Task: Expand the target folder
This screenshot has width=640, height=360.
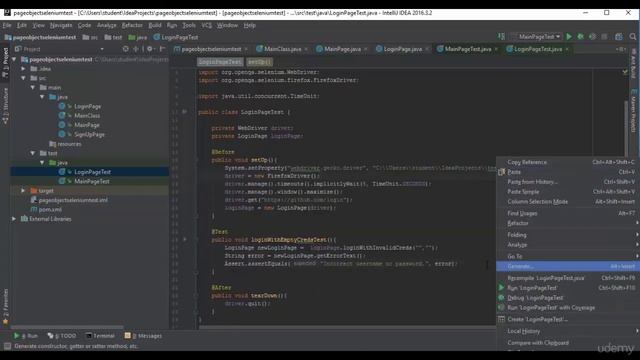Action: coord(23,191)
